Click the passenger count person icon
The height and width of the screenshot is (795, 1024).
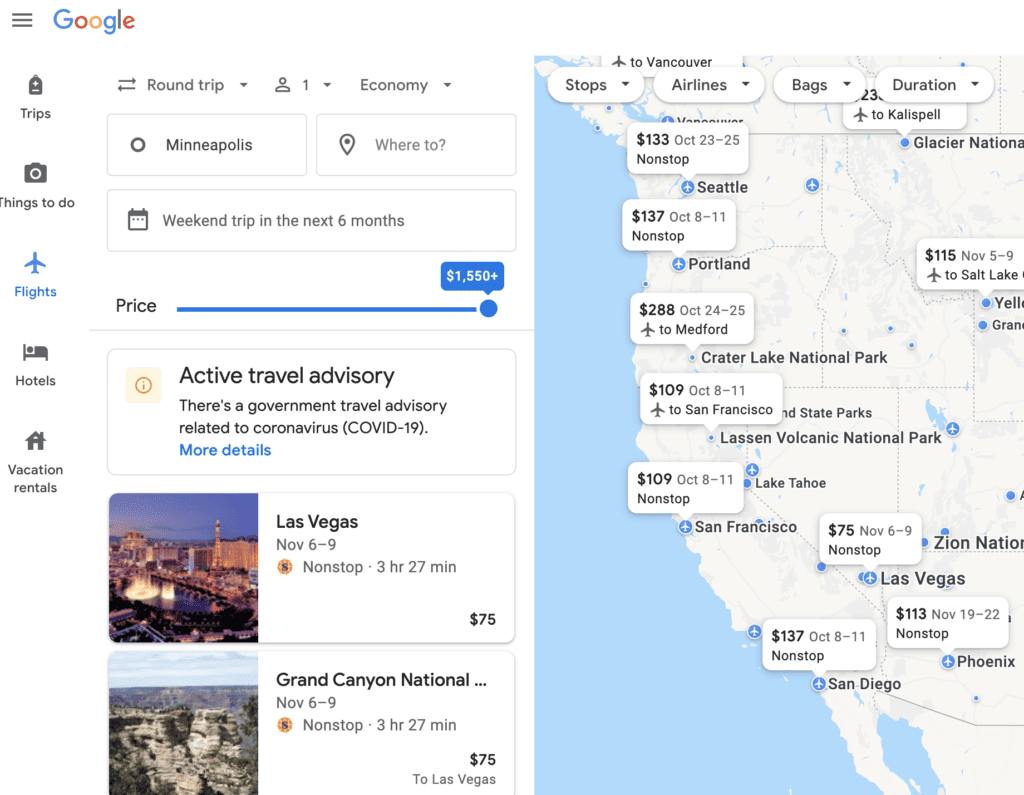coord(283,85)
